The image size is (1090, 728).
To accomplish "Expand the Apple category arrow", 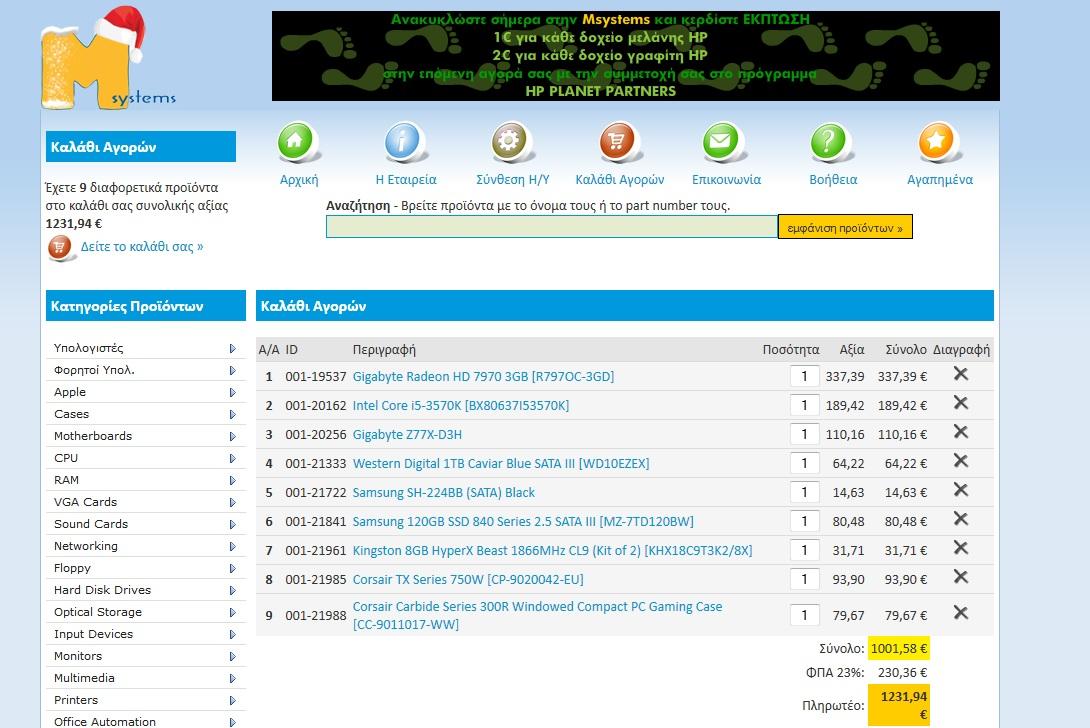I will tap(233, 393).
